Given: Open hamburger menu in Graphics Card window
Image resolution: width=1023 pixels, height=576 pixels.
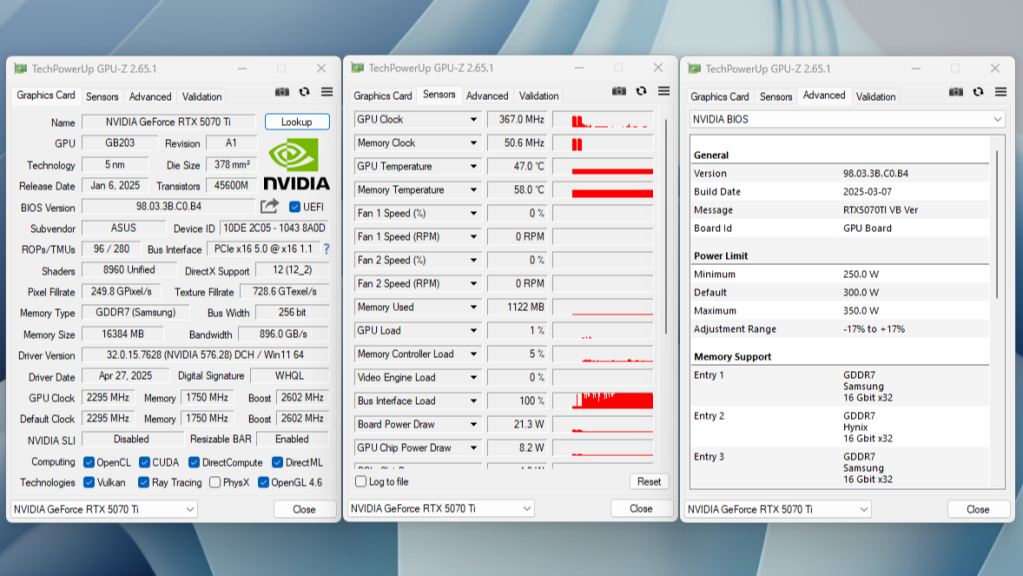Looking at the screenshot, I should tap(327, 92).
